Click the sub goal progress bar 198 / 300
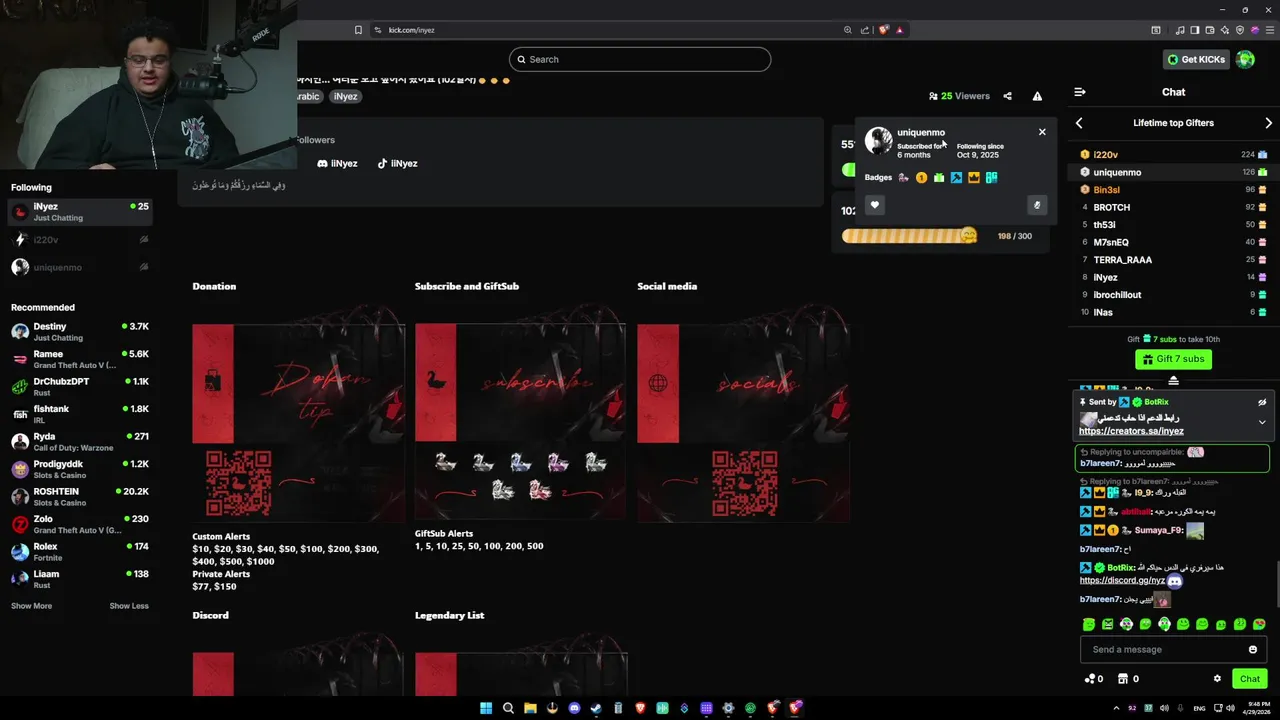 coord(909,236)
